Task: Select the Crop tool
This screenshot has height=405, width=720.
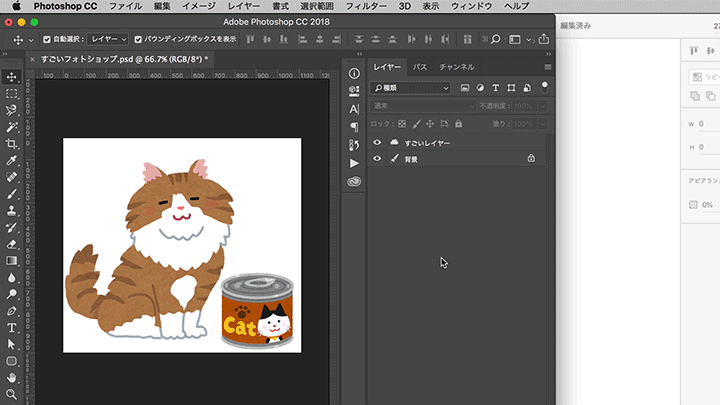Action: click(x=12, y=143)
